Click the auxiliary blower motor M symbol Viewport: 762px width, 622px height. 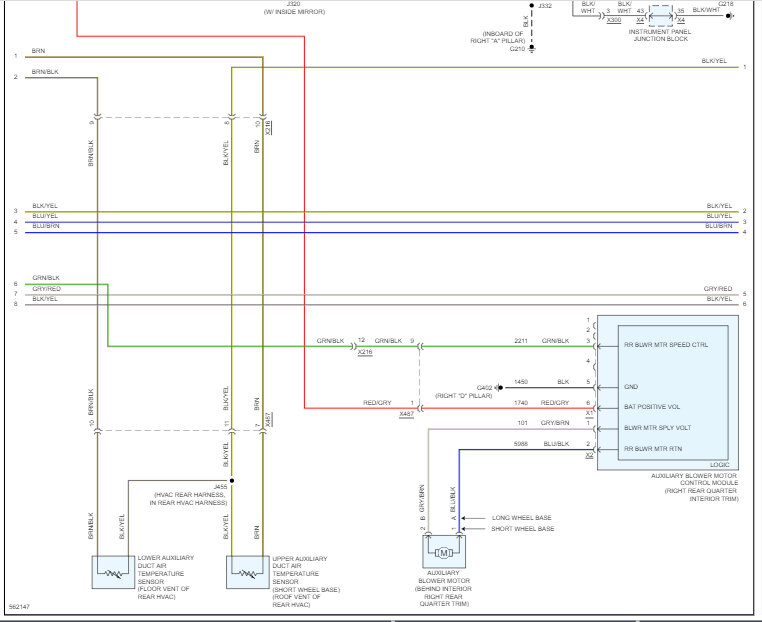(443, 553)
